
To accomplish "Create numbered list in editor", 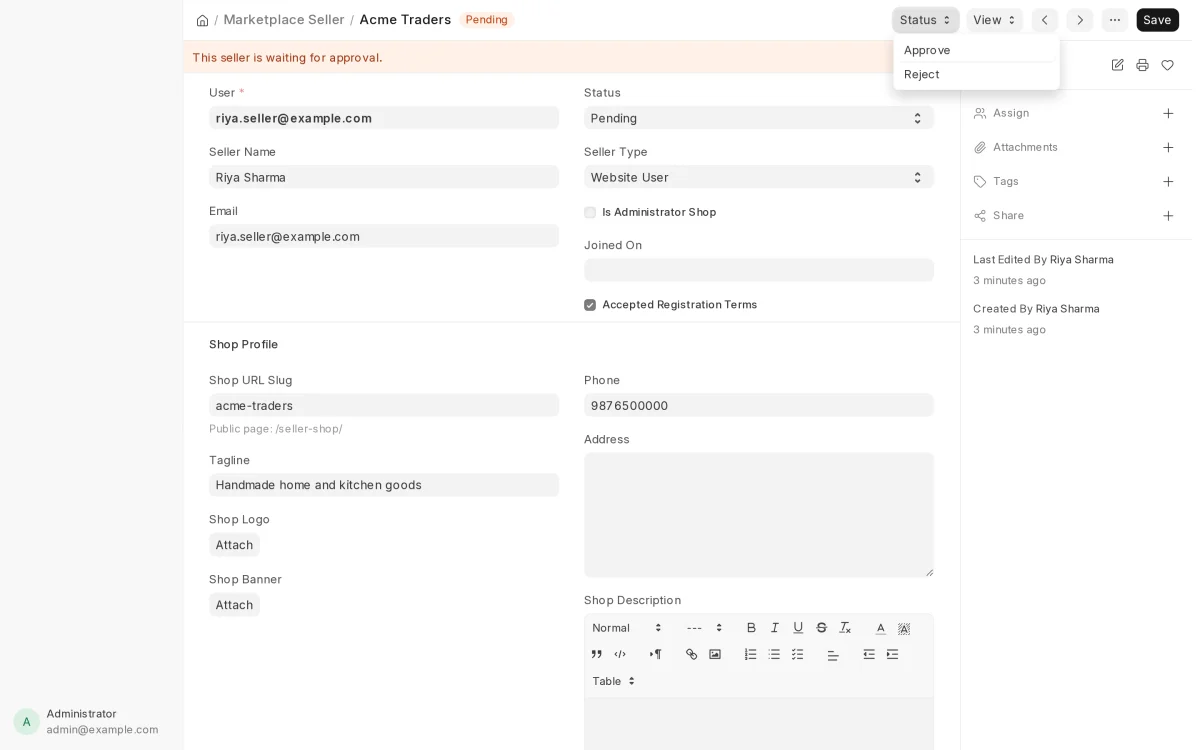I will 750,654.
